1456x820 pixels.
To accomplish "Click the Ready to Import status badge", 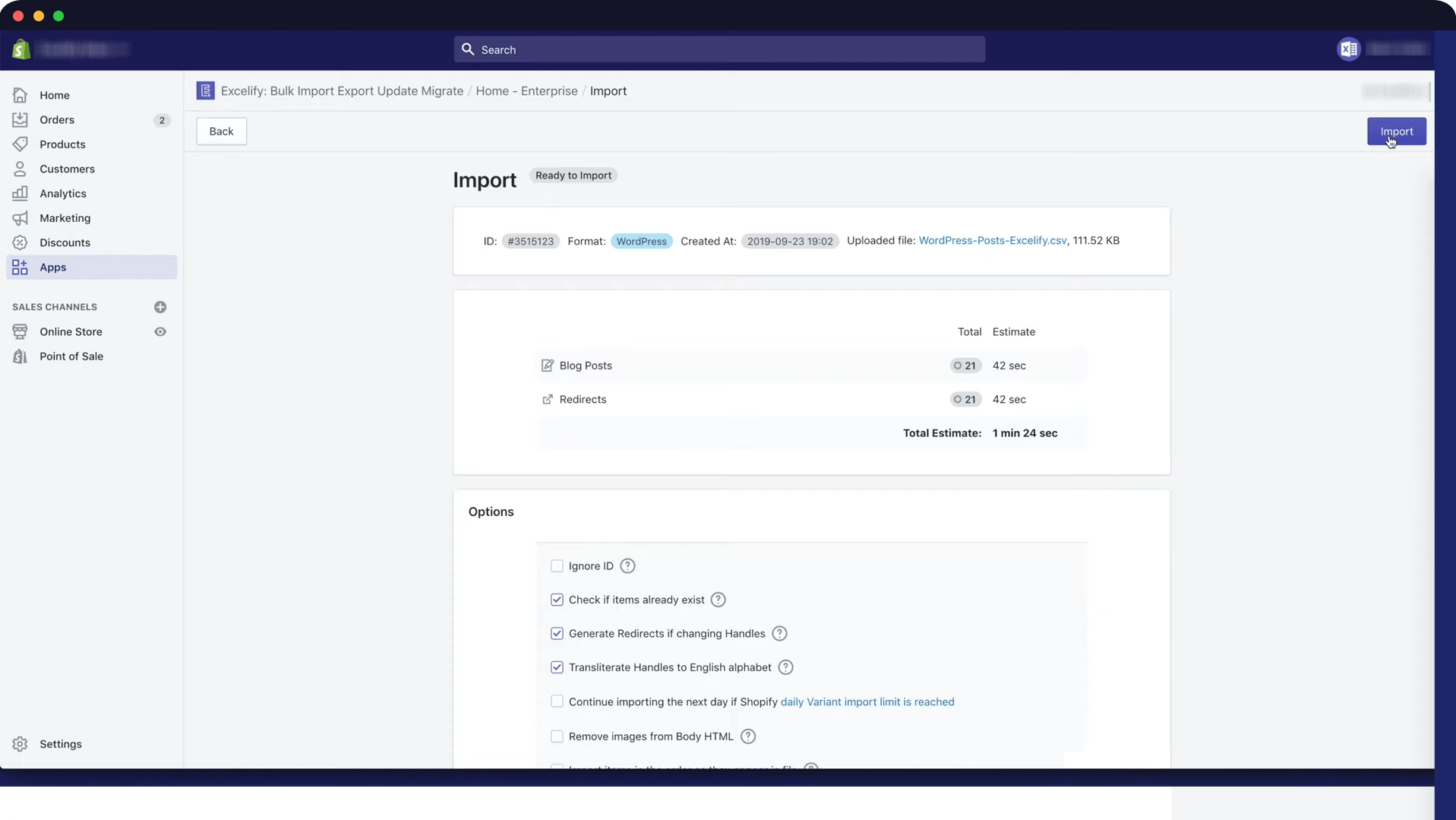I will [573, 176].
